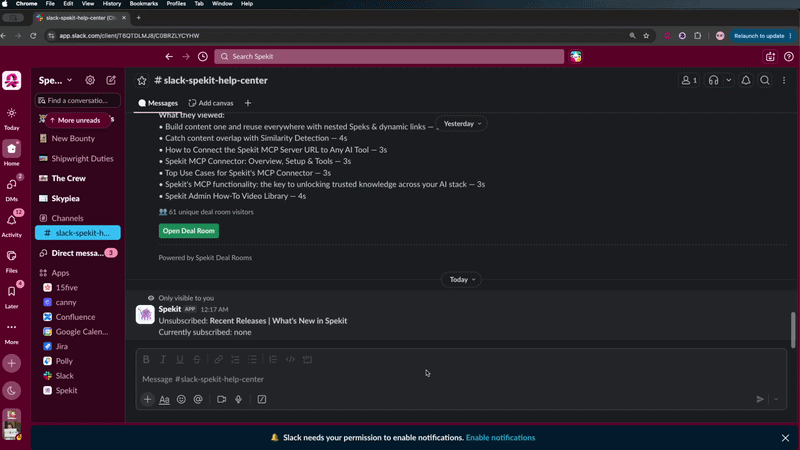
Task: Open DMs in left rail
Action: (x=11, y=189)
